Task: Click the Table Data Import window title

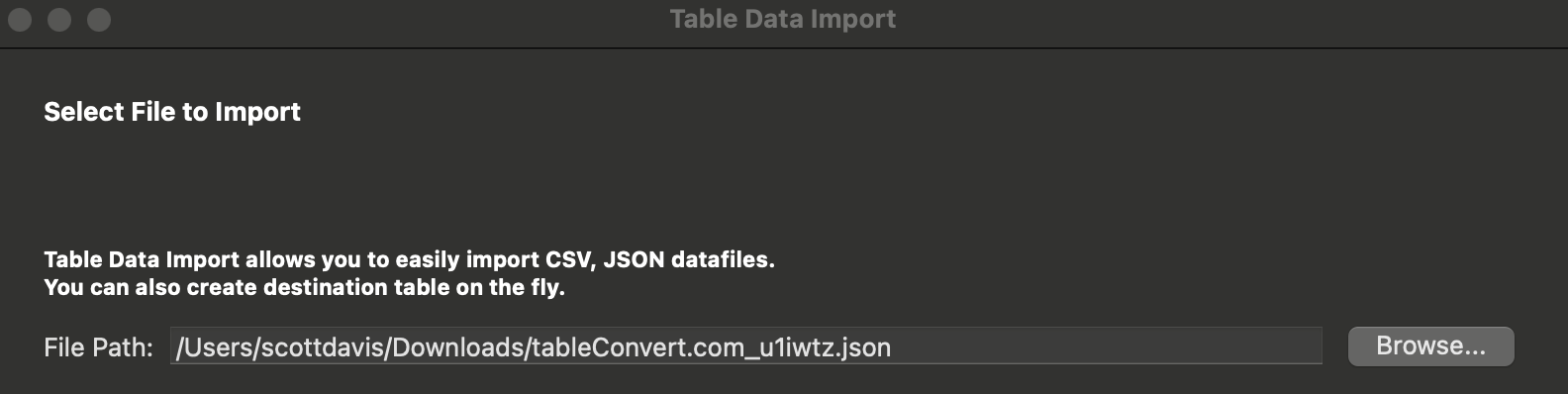Action: tap(783, 19)
